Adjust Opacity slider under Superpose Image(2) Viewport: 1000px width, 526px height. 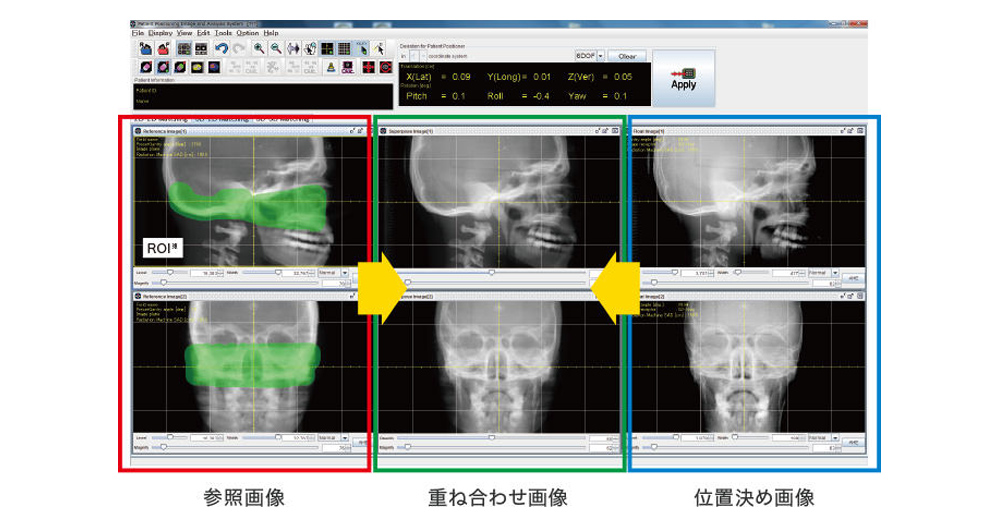(491, 438)
